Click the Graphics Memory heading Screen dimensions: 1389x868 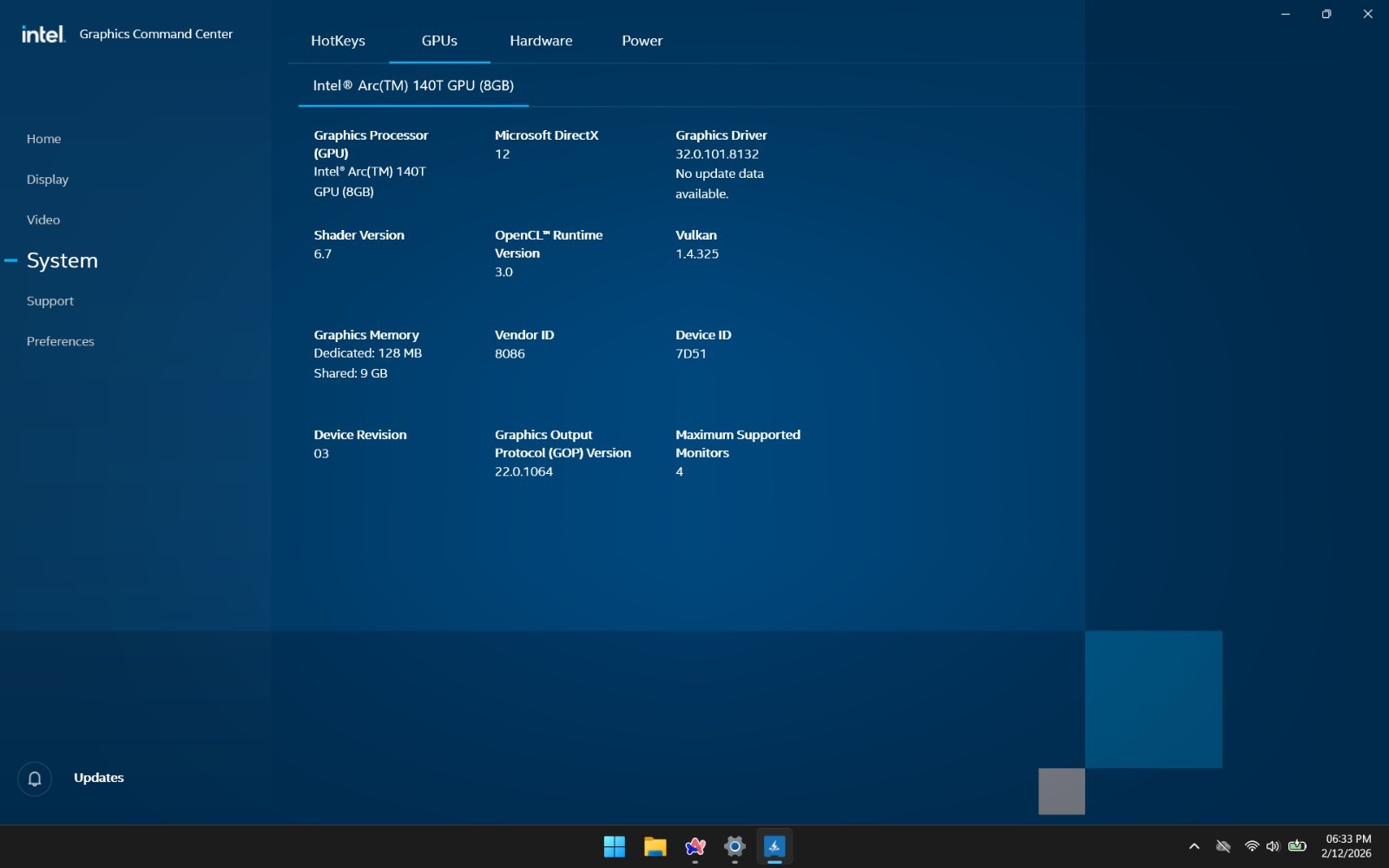click(366, 335)
